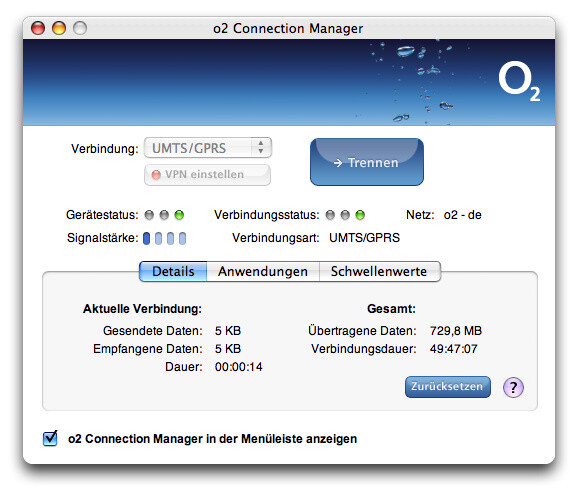Click the yellow minimize window button

59,28
